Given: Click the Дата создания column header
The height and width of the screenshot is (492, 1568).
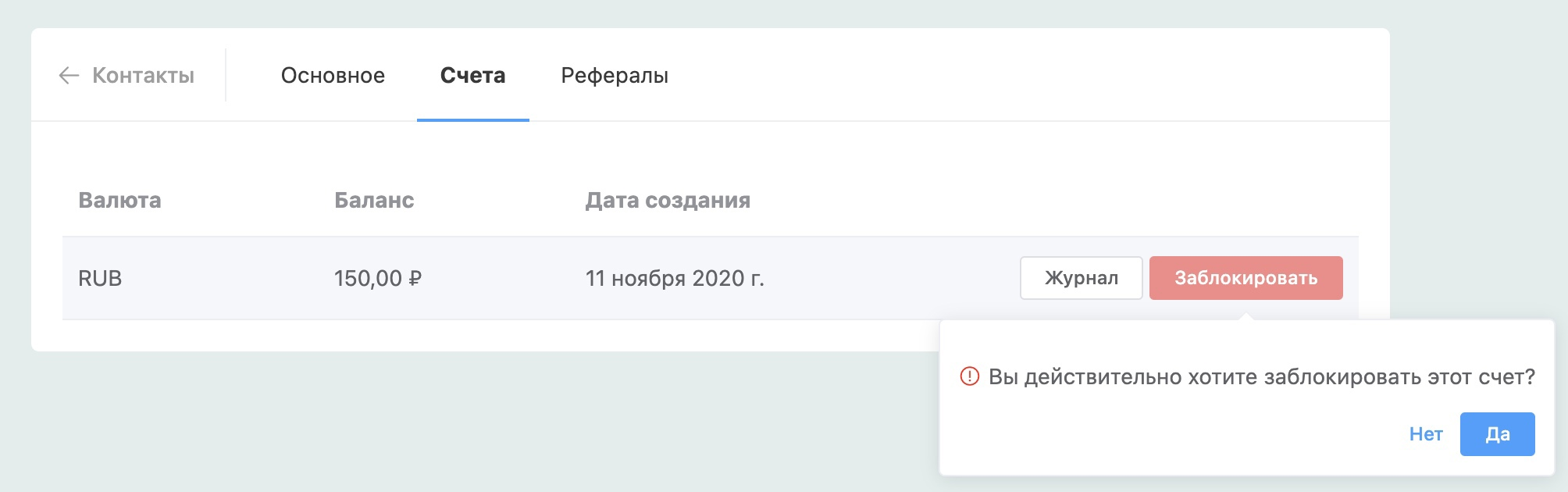Looking at the screenshot, I should pos(668,201).
